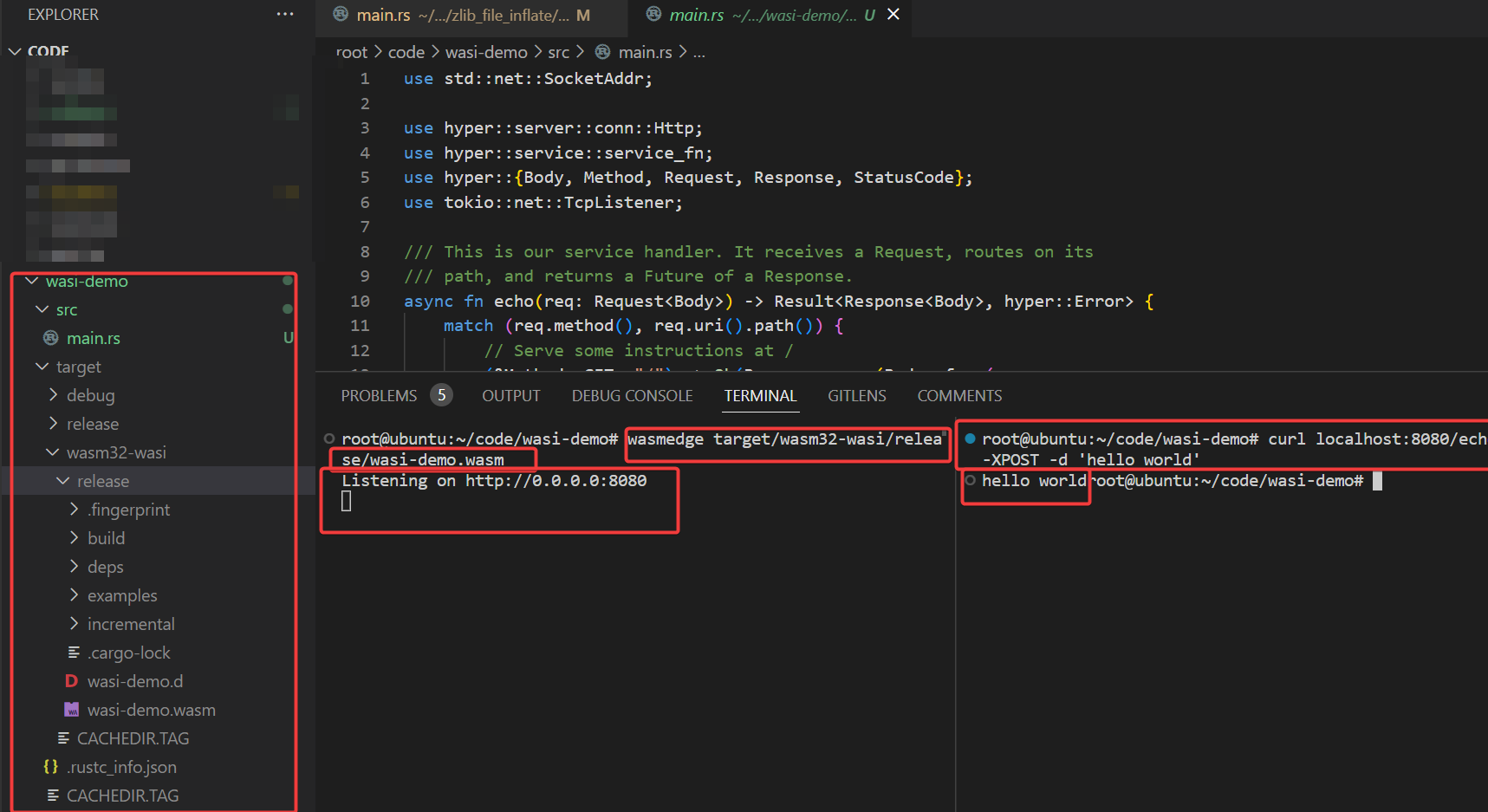Click editor line number 10
Viewport: 1488px width, 812px height.
[360, 301]
